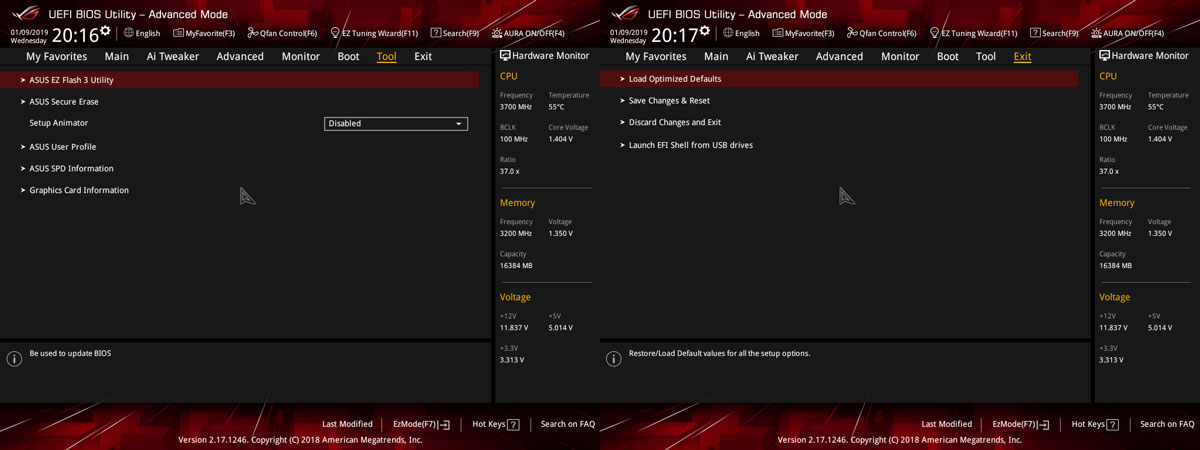This screenshot has height=450, width=1200.
Task: Select Launch EFI Shell from USB drives
Action: pyautogui.click(x=691, y=145)
